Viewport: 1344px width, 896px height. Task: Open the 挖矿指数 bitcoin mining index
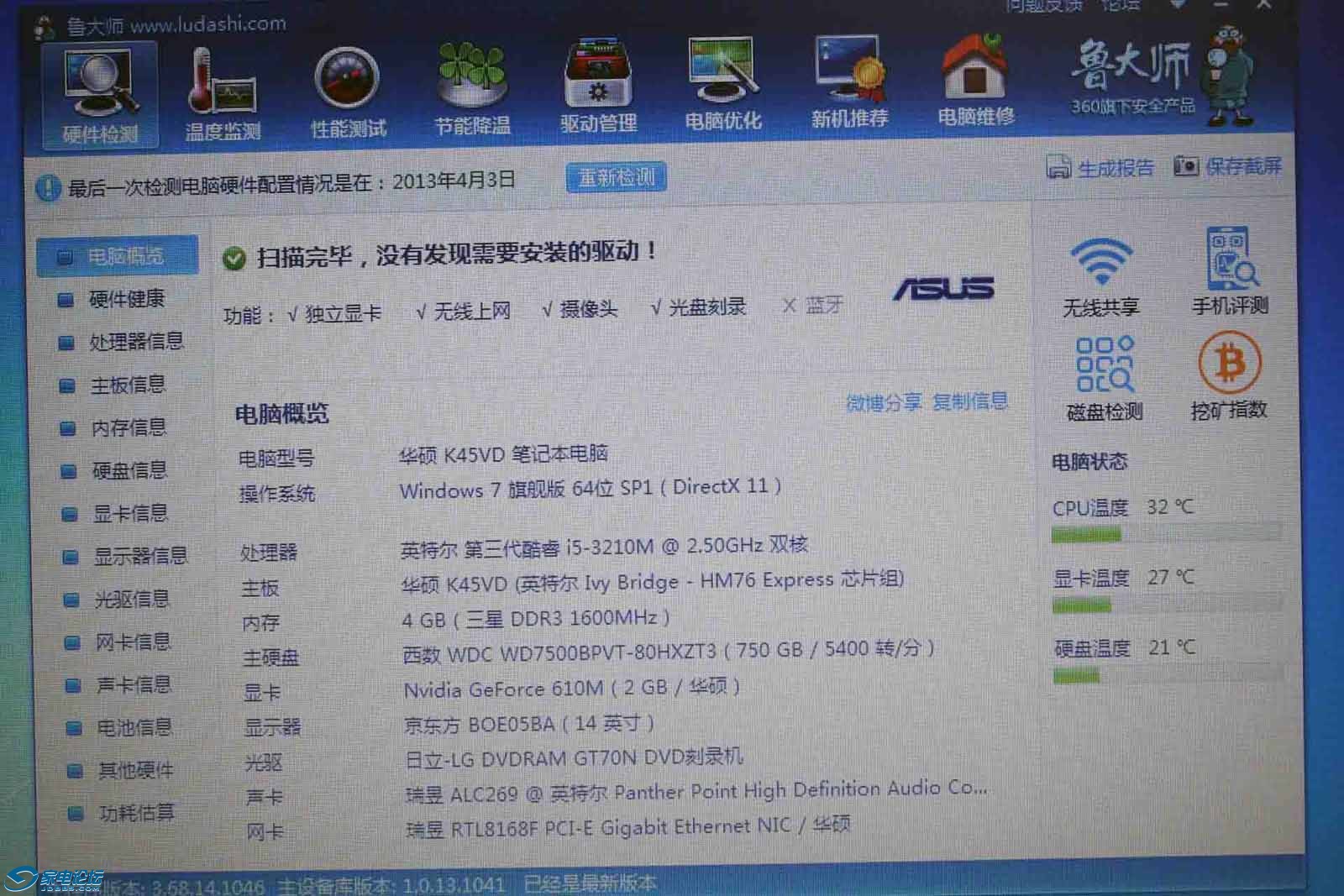pos(1228,375)
